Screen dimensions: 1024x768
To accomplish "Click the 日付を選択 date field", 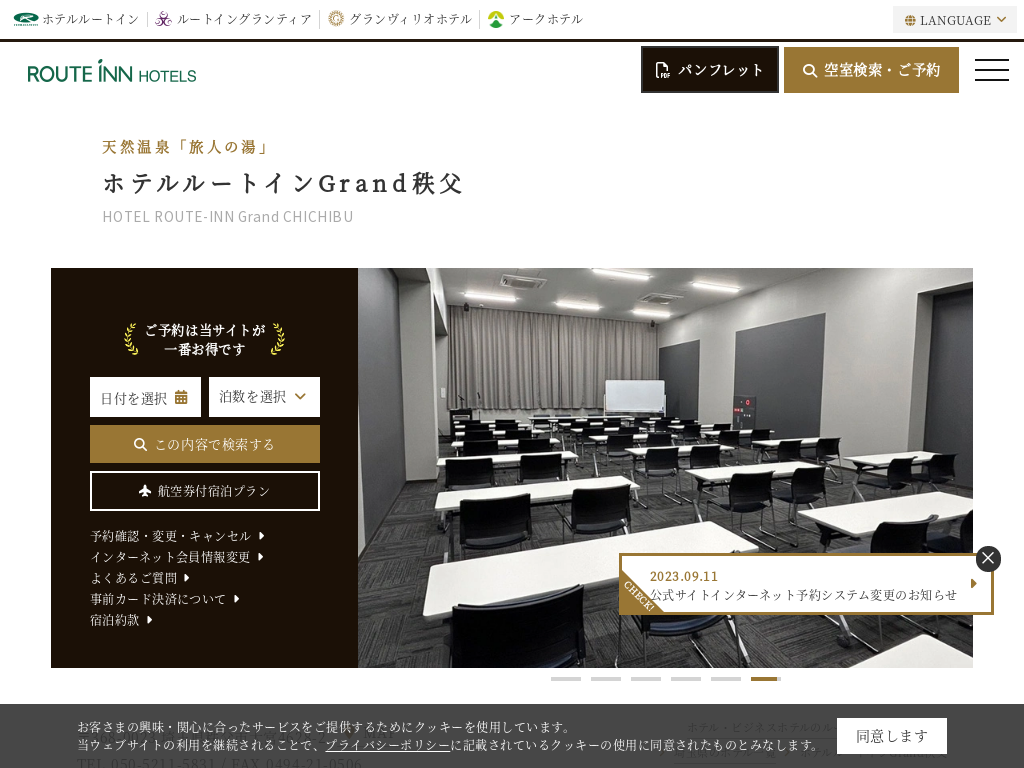I will click(x=146, y=397).
